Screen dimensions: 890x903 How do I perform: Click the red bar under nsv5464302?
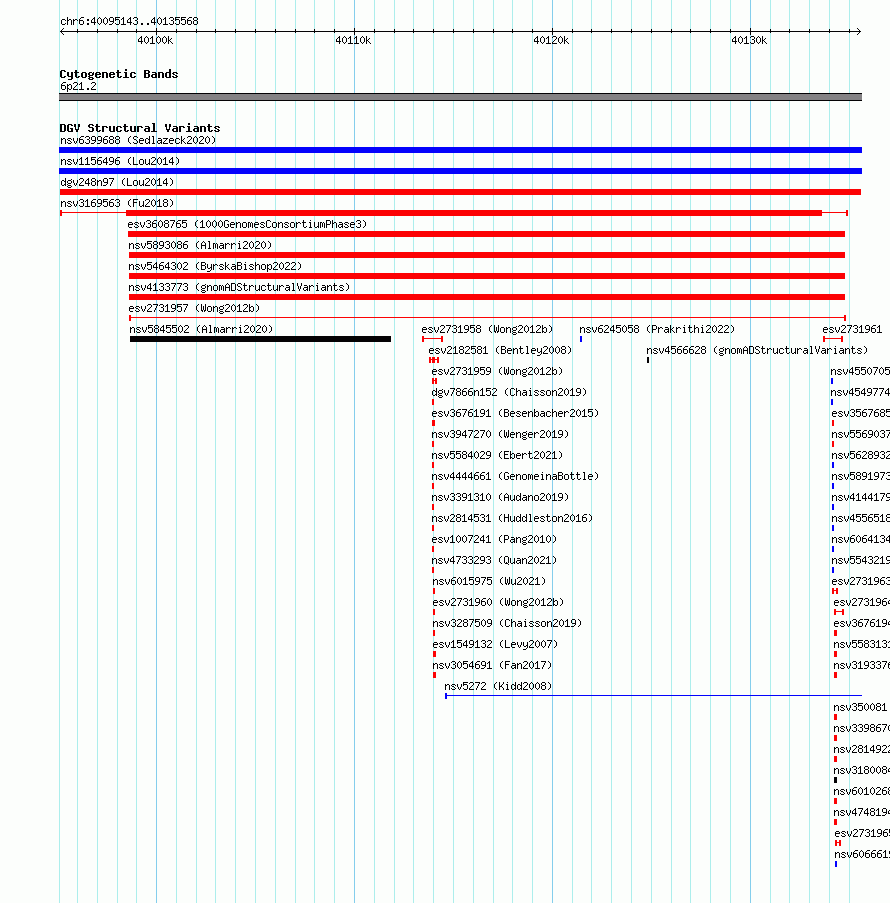click(x=487, y=276)
